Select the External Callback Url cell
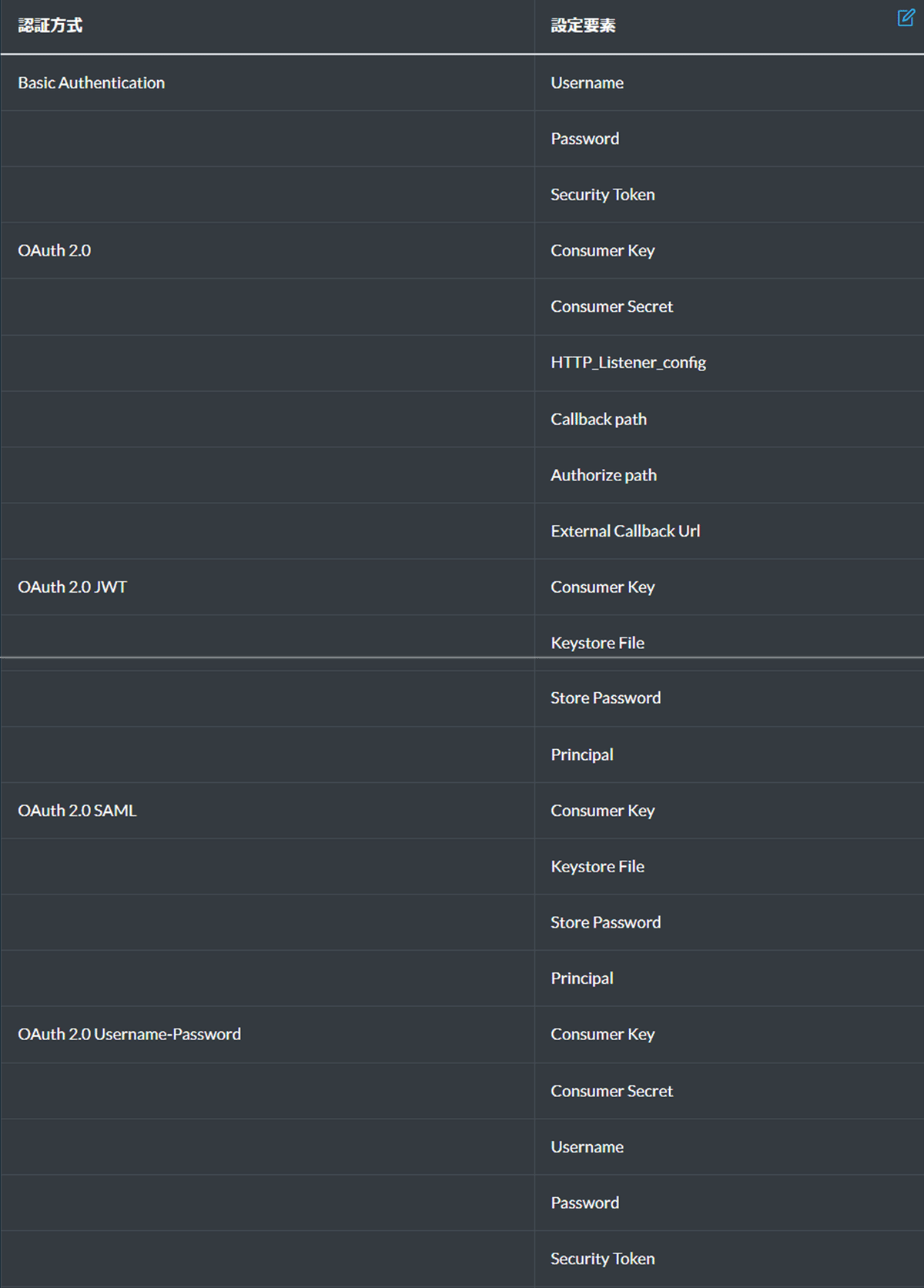924x1288 pixels. click(x=625, y=531)
